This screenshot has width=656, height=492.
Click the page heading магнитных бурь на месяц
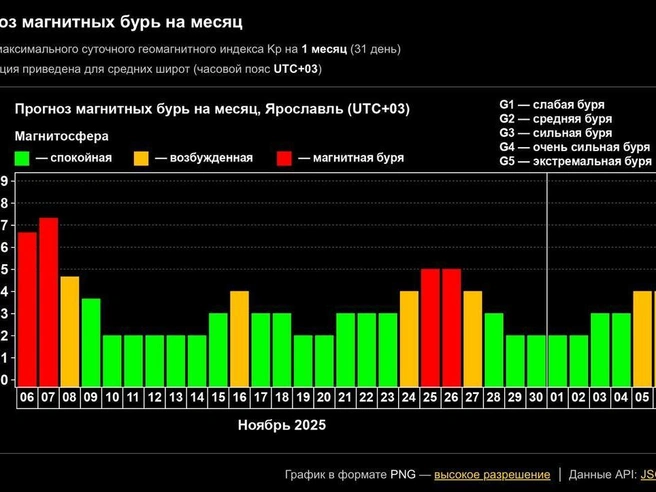coord(132,23)
